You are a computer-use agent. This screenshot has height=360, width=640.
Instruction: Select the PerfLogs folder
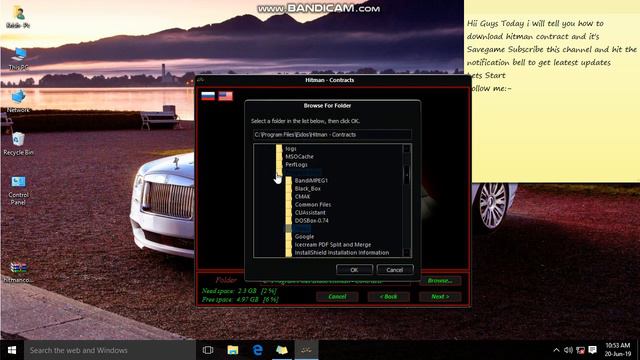pos(296,164)
